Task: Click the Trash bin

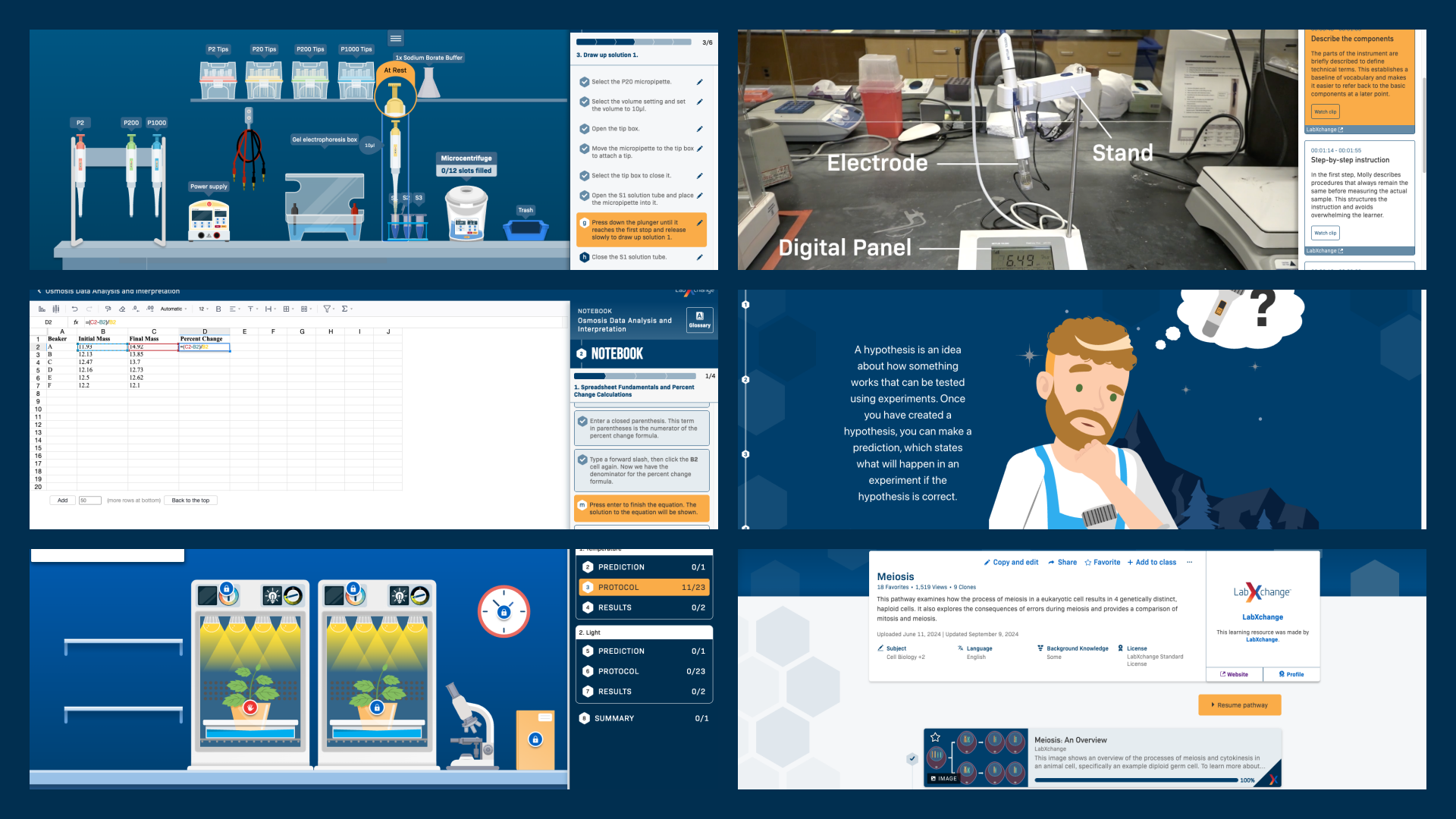Action: [526, 229]
